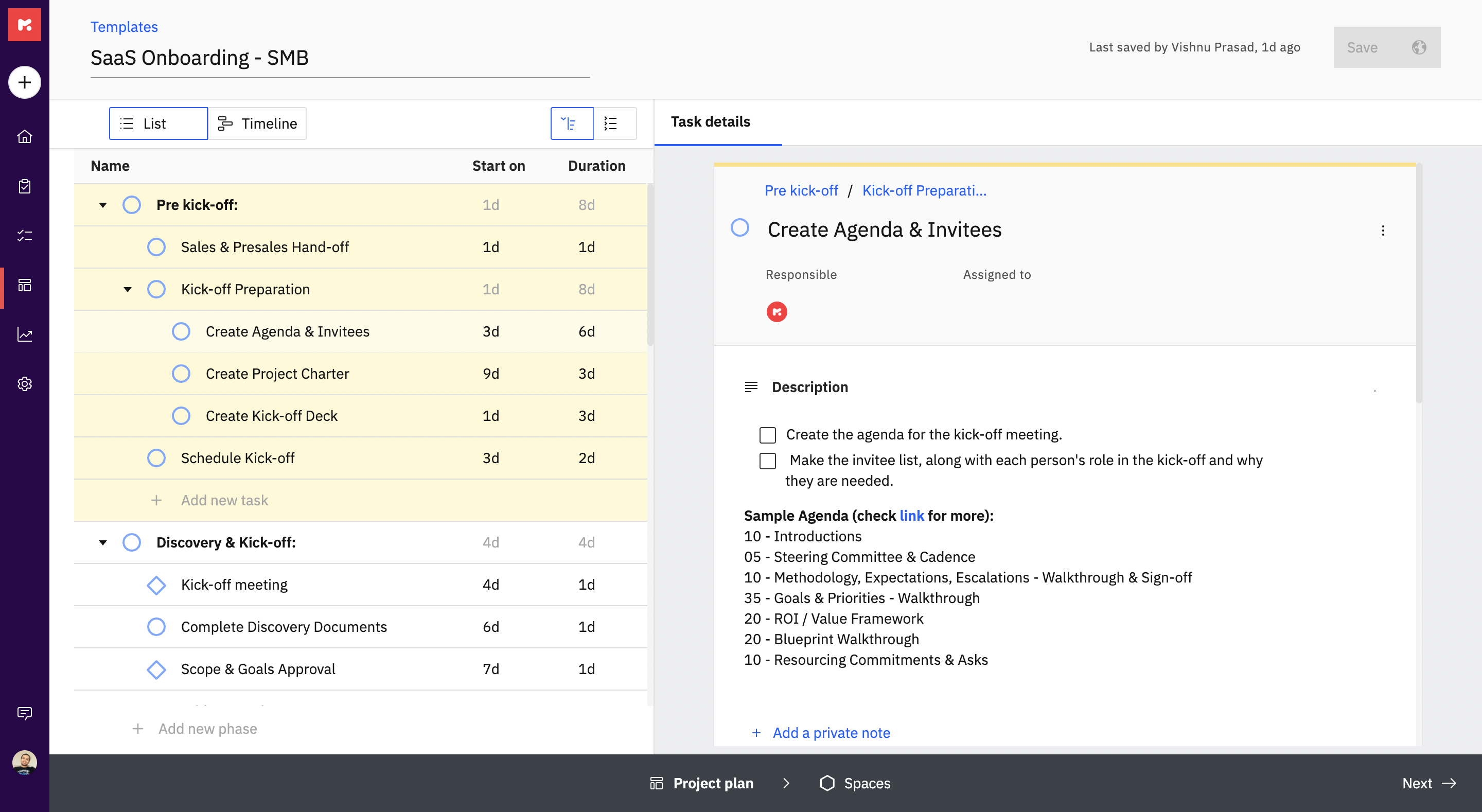This screenshot has width=1482, height=812.
Task: Click the Scope & Goals Approval milestone diamond
Action: (156, 669)
